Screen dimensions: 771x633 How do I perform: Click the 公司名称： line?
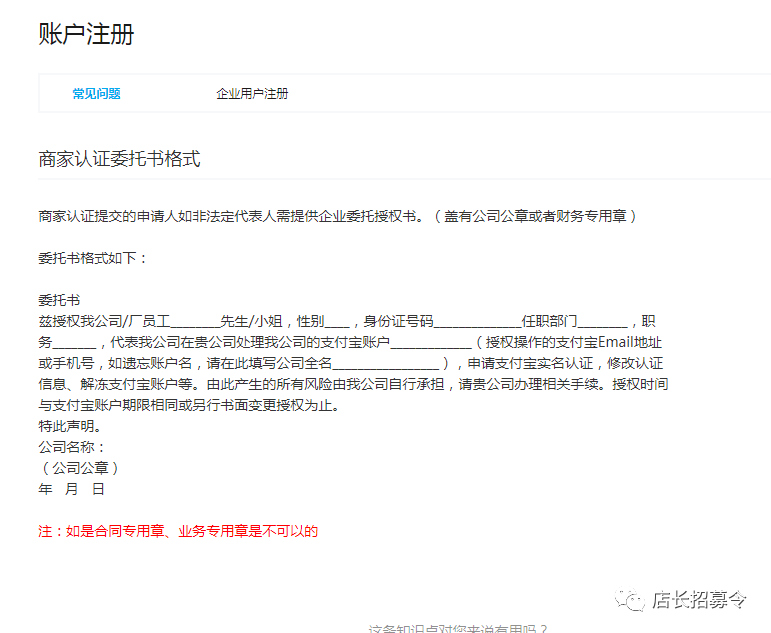coord(72,447)
